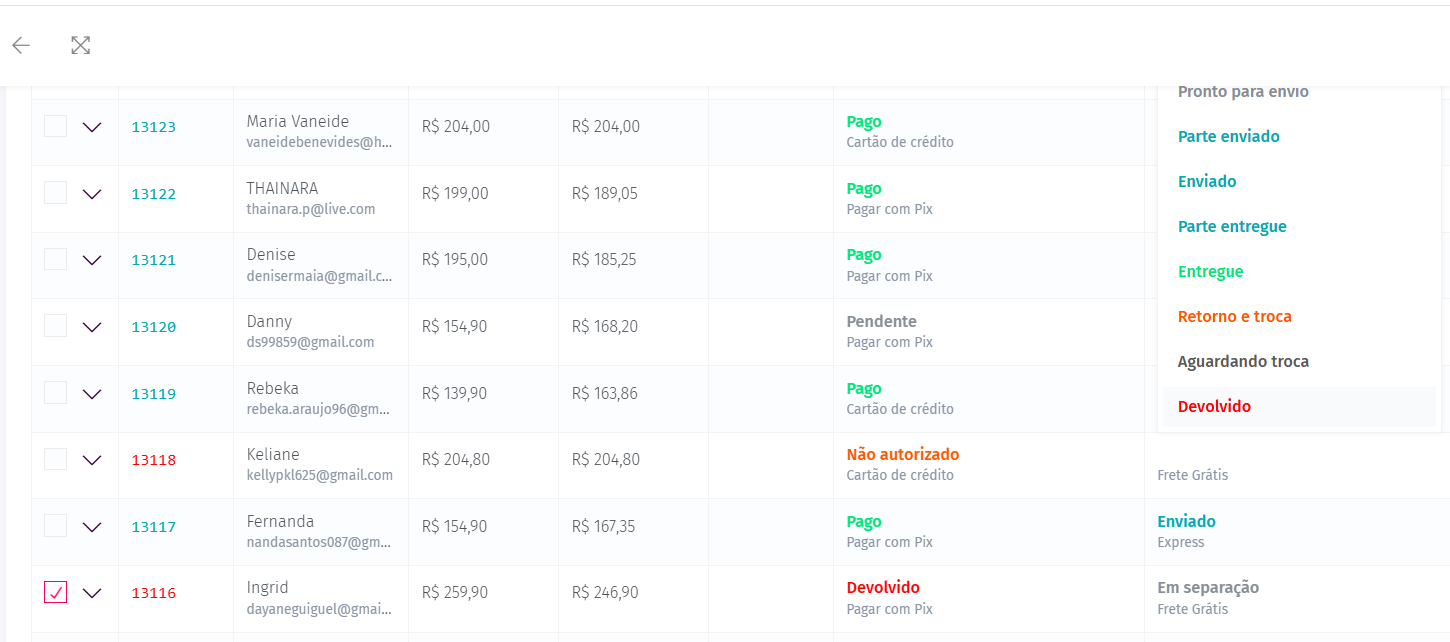The image size is (1450, 642).
Task: Uncheck the order 13116 checkbox
Action: point(55,593)
